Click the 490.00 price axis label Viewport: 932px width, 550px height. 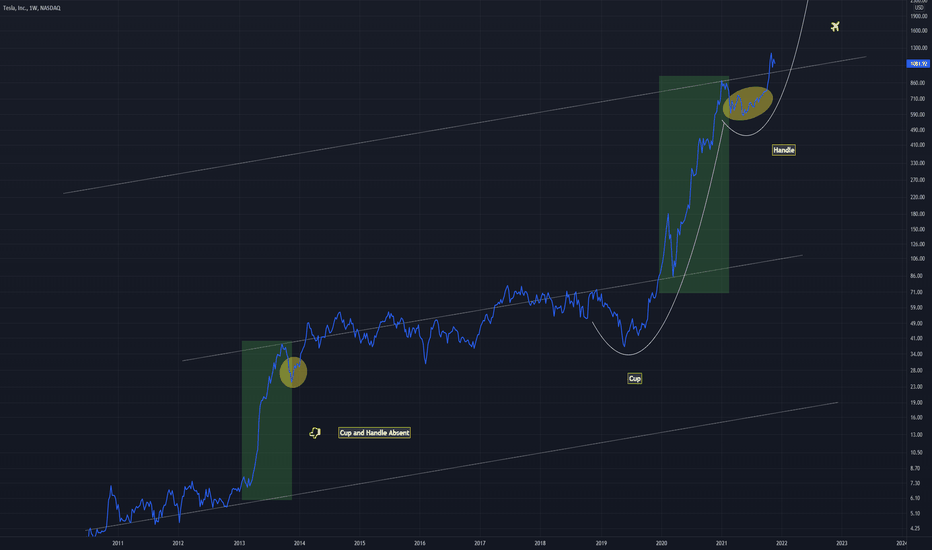click(x=918, y=130)
